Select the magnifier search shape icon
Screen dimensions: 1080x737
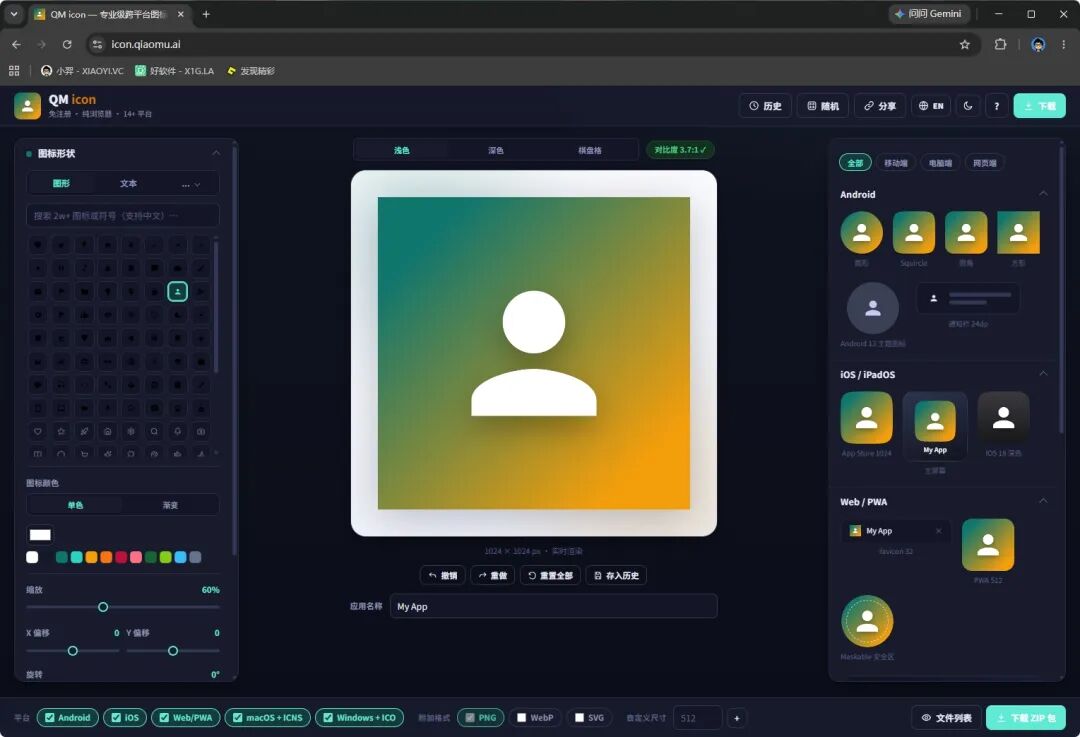154,432
